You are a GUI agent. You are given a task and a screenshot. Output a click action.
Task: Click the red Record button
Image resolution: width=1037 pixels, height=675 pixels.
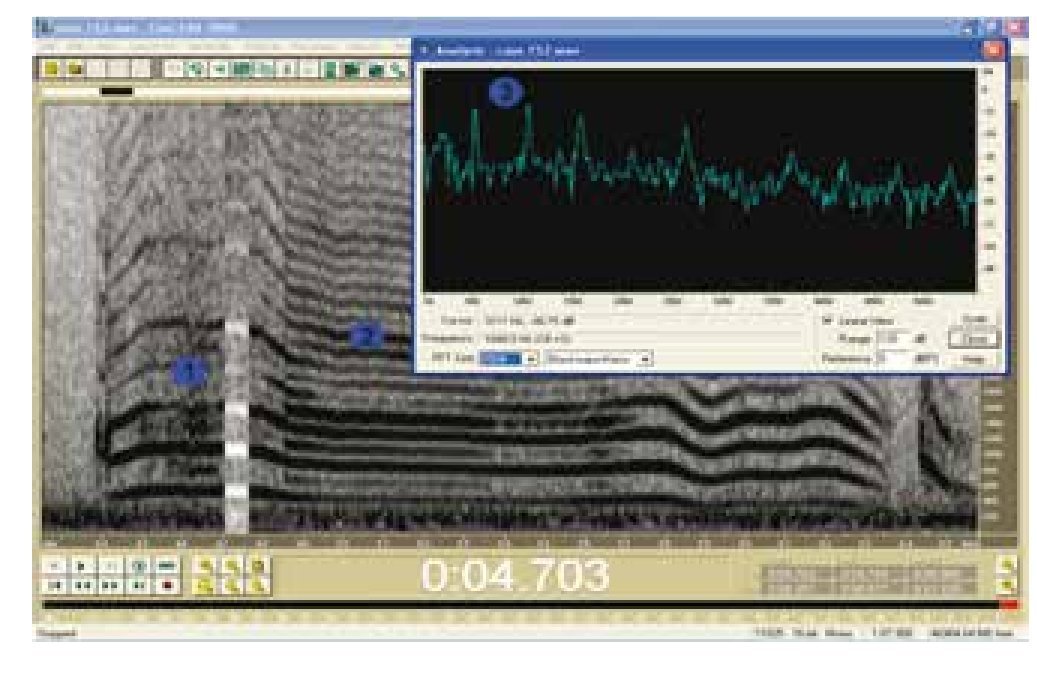click(168, 584)
